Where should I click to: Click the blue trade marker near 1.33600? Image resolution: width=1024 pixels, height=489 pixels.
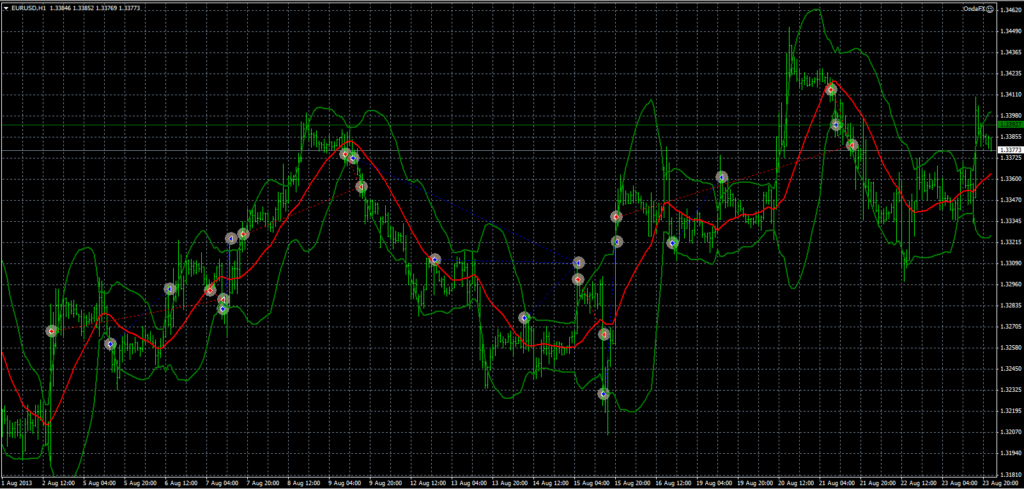pos(721,177)
